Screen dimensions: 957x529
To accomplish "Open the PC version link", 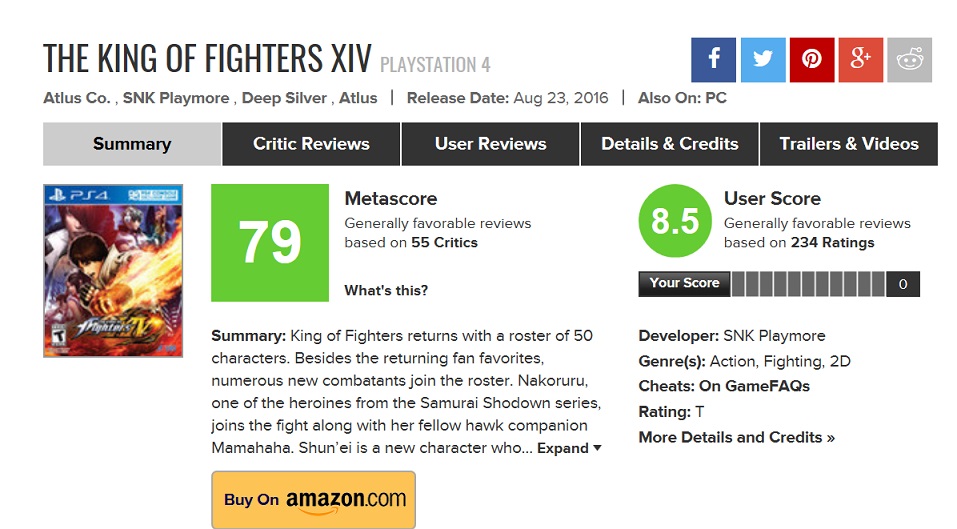I will [x=715, y=98].
